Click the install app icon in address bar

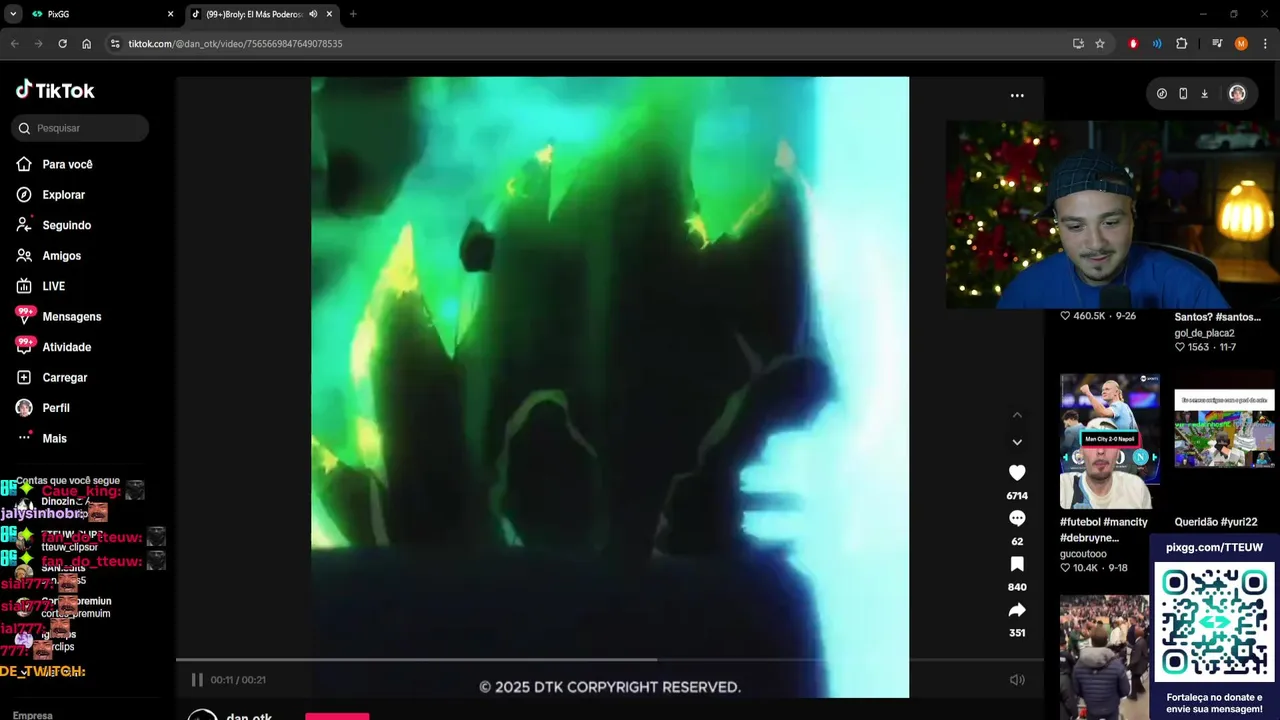[1078, 44]
